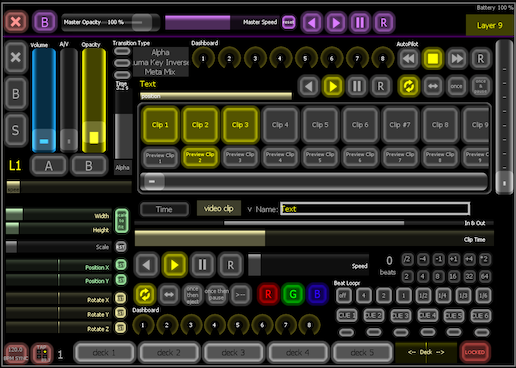Click the red X composition clear button
This screenshot has height=368, width=516.
click(16, 22)
